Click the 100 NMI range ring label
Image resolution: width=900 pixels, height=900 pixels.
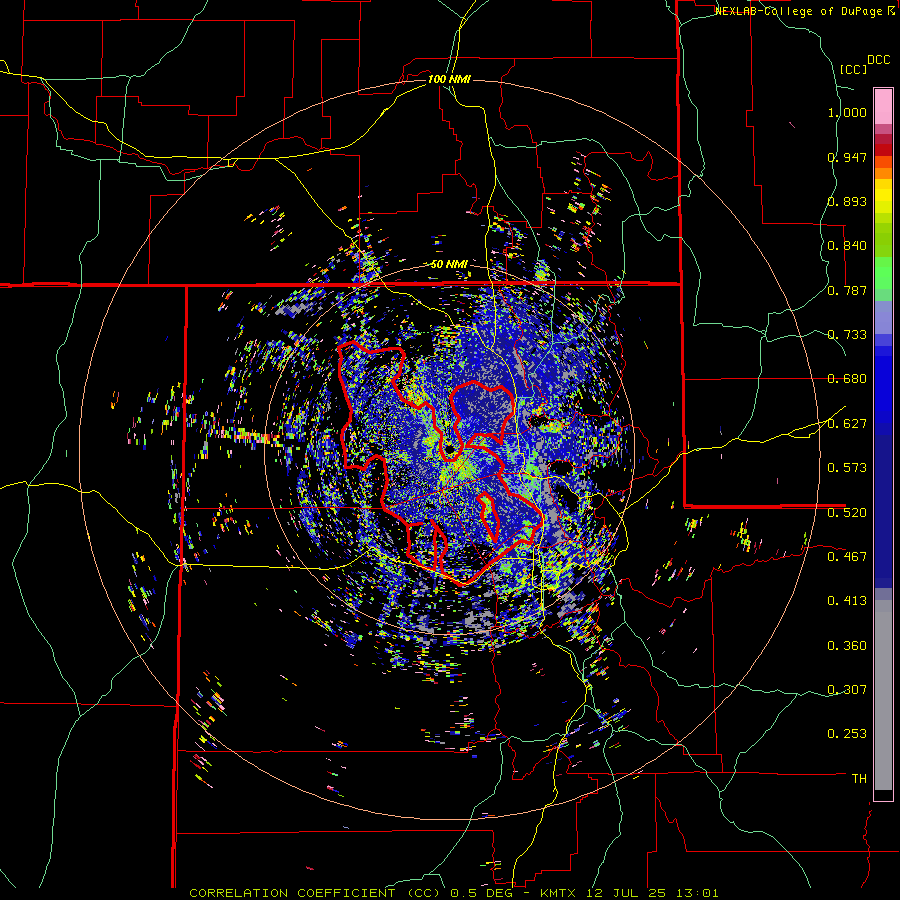[x=449, y=79]
